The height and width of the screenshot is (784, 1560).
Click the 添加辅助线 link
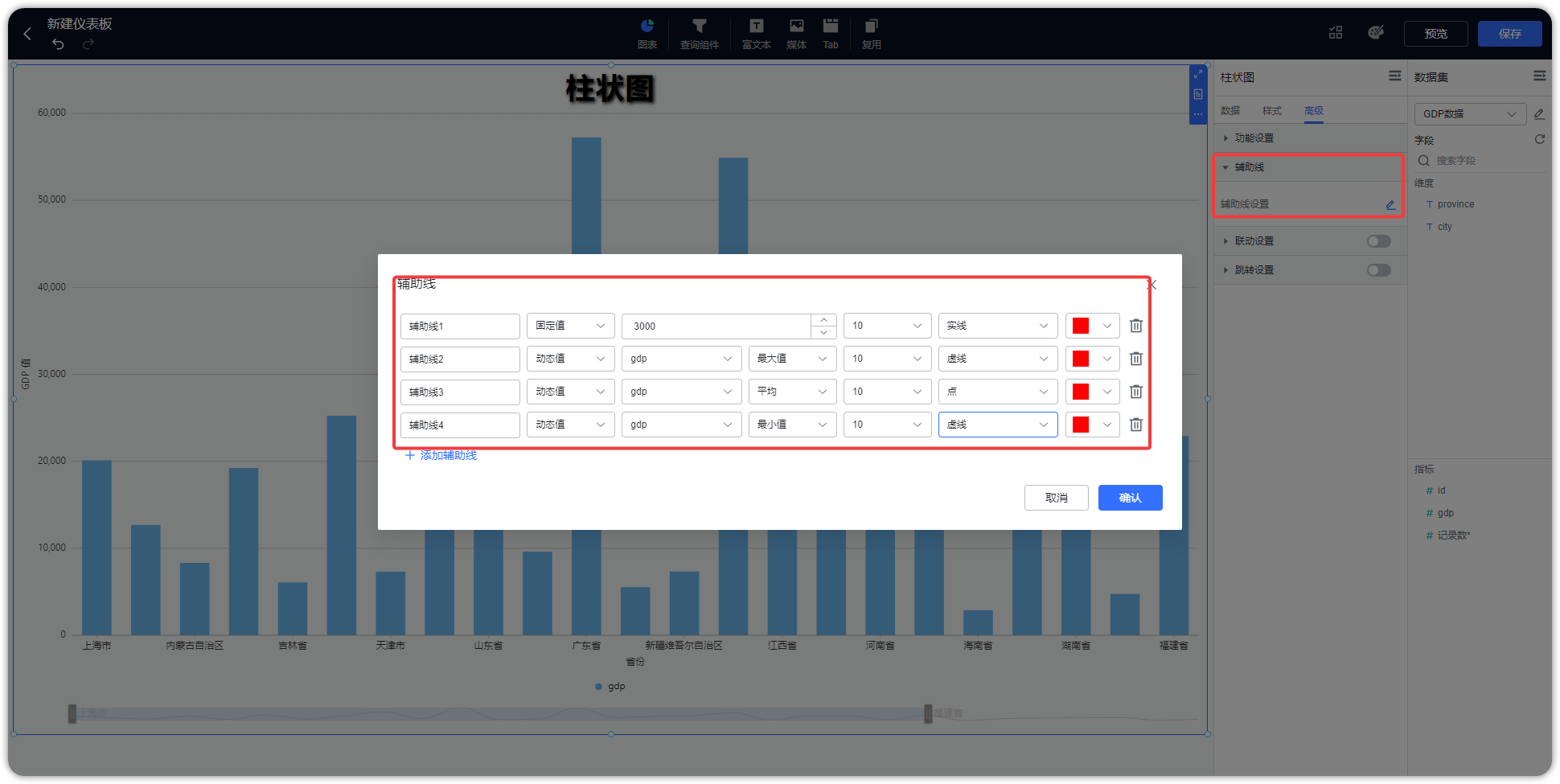[x=441, y=455]
